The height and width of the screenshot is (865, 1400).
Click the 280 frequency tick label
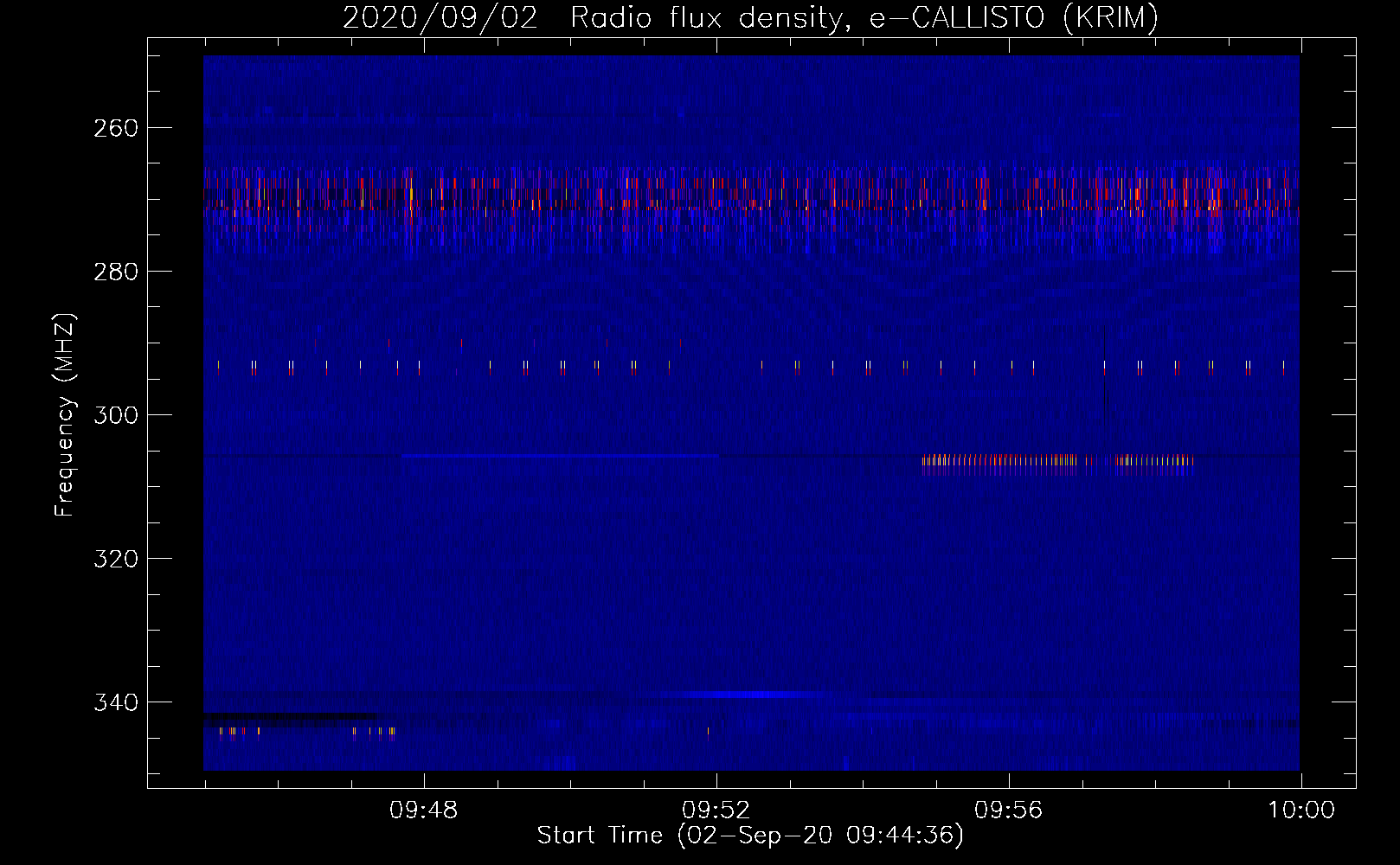coord(115,272)
